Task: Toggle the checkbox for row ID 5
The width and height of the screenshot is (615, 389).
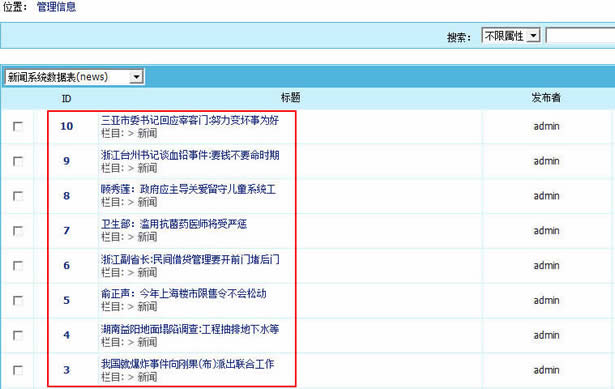Action: [x=18, y=301]
